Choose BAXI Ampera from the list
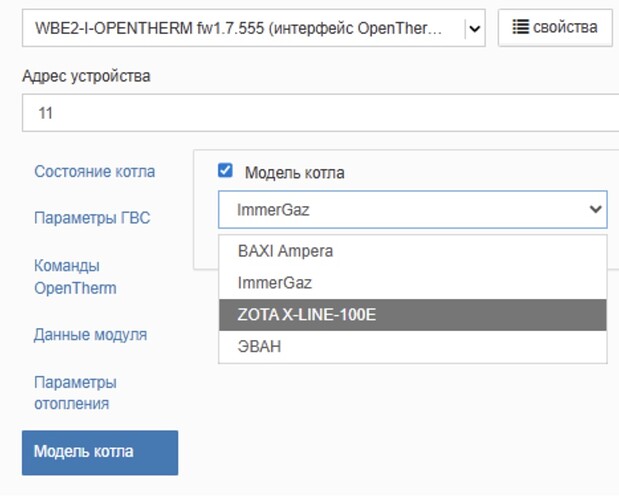619x500 pixels. (413, 251)
